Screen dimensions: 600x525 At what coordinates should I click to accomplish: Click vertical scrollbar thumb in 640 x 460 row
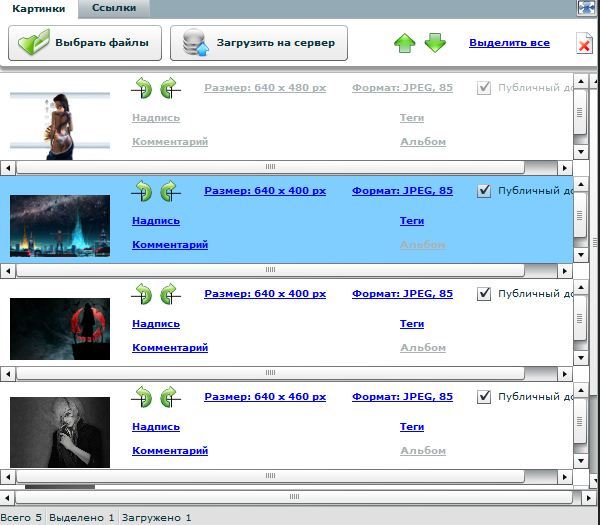(580, 421)
